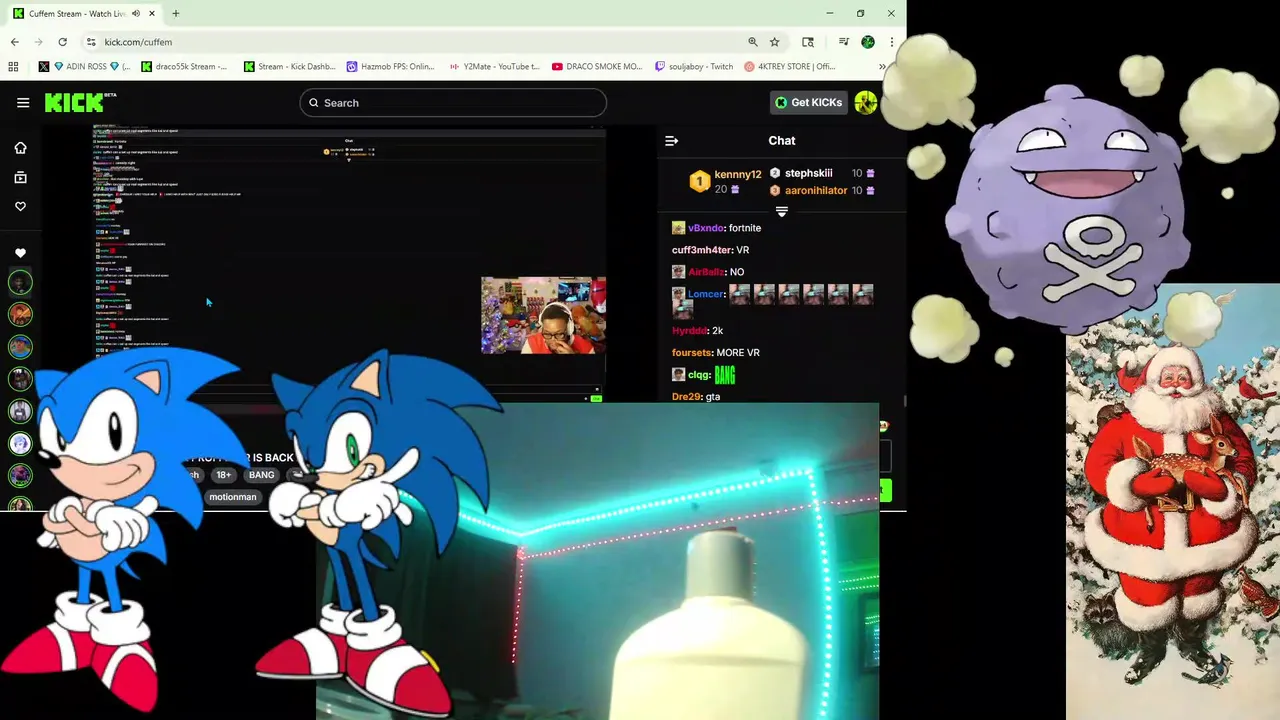Click chat username AirBallz
Screen dimensions: 1280x720
[705, 272]
